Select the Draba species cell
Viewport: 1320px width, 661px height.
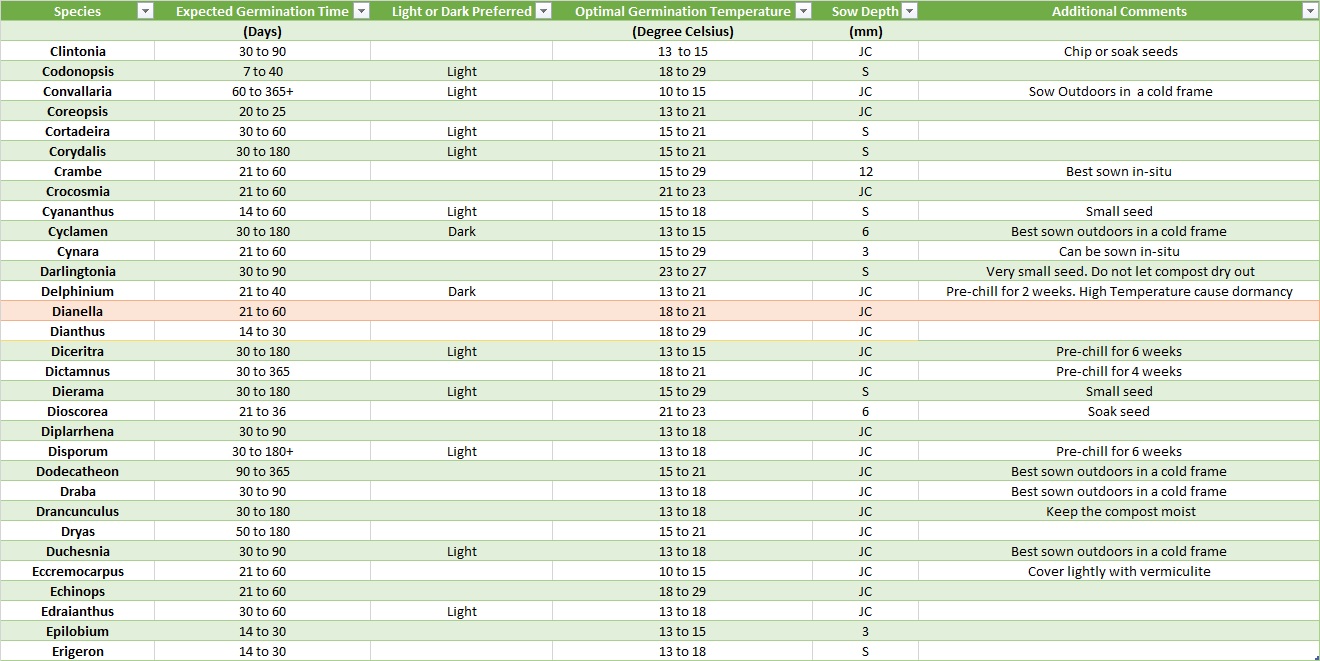tap(78, 491)
